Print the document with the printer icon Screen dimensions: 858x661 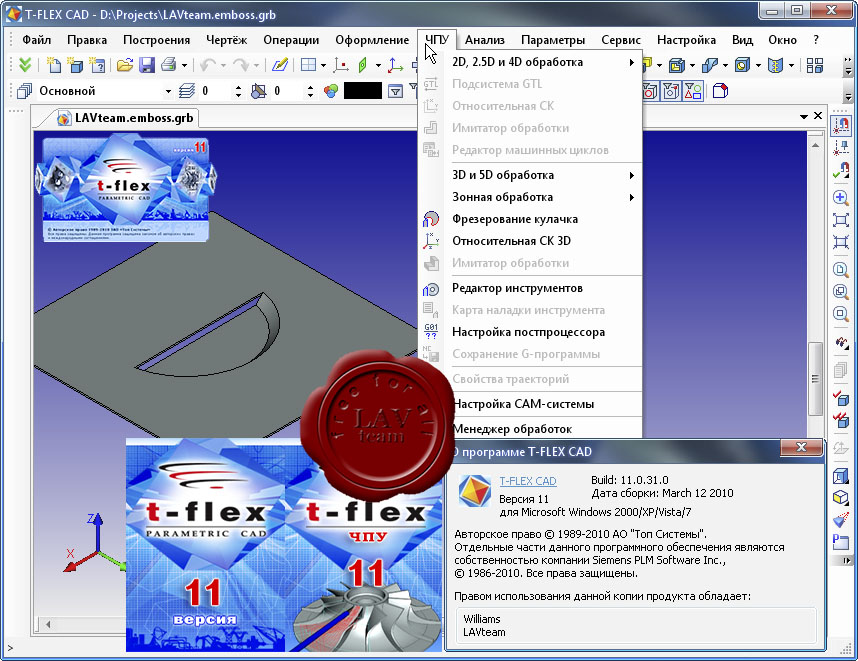pos(169,65)
